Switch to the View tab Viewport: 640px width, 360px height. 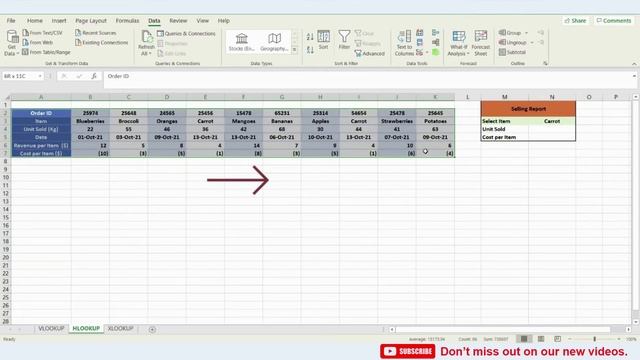tap(202, 20)
